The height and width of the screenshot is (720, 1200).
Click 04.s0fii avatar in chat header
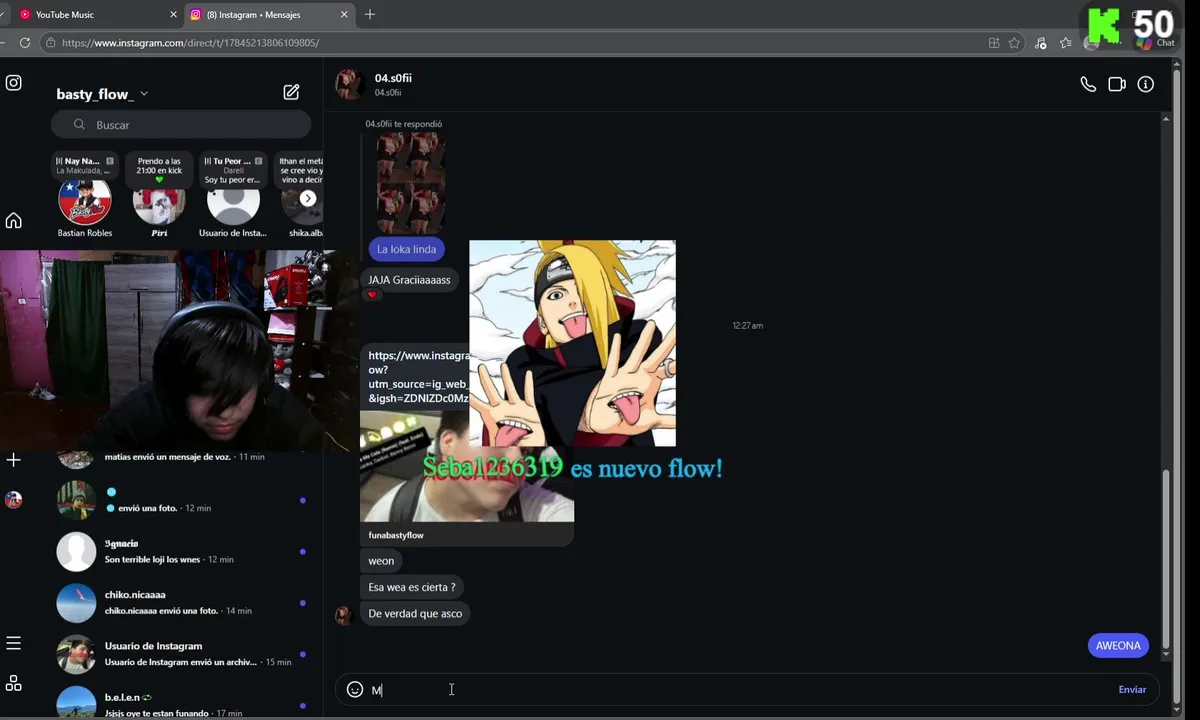349,84
